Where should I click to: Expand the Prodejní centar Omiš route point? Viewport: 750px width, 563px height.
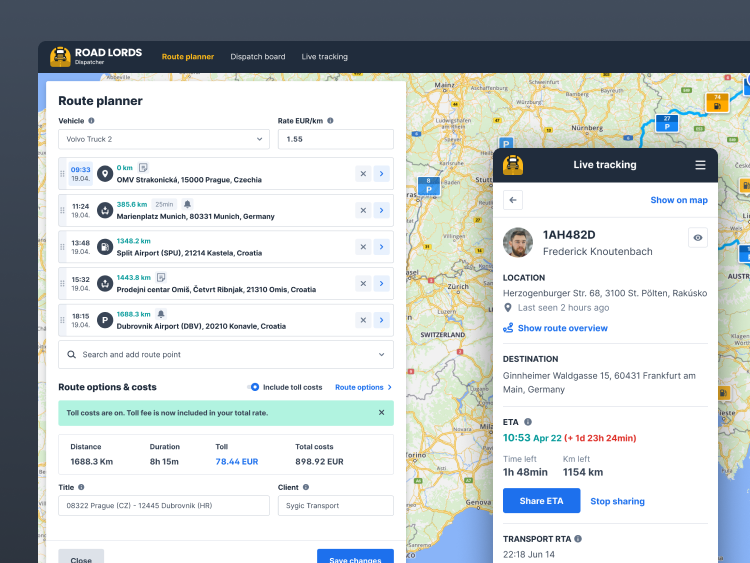click(x=381, y=284)
